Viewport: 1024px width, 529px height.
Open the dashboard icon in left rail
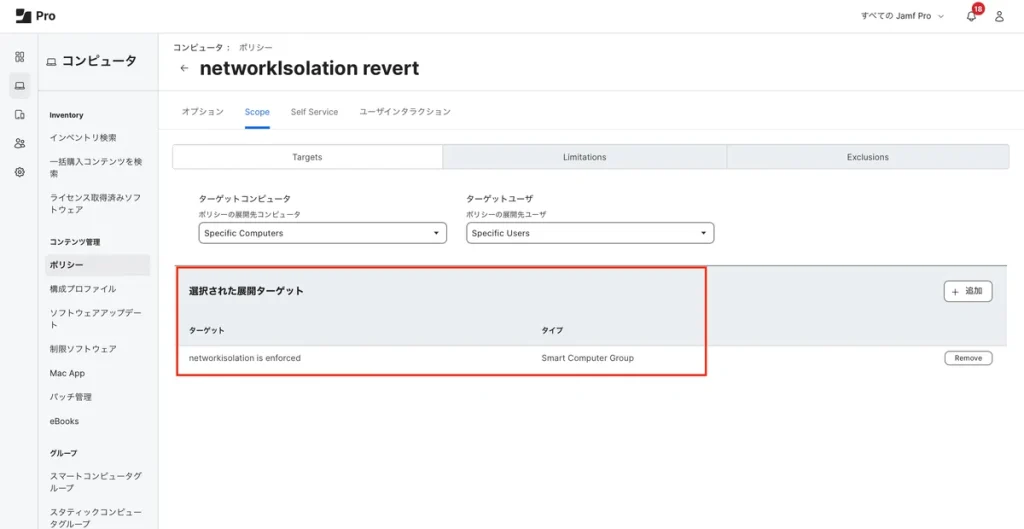tap(19, 57)
